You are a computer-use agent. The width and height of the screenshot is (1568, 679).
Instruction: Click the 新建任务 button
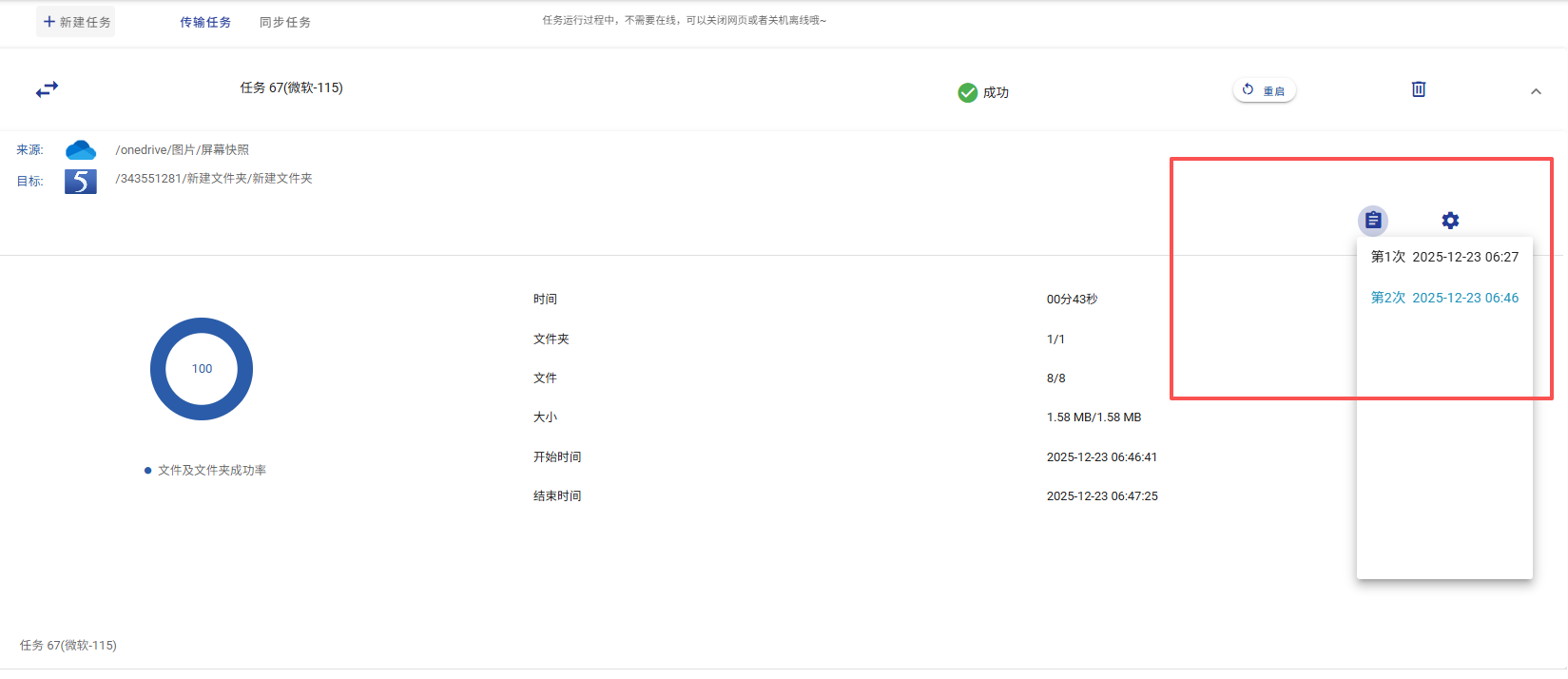point(76,22)
